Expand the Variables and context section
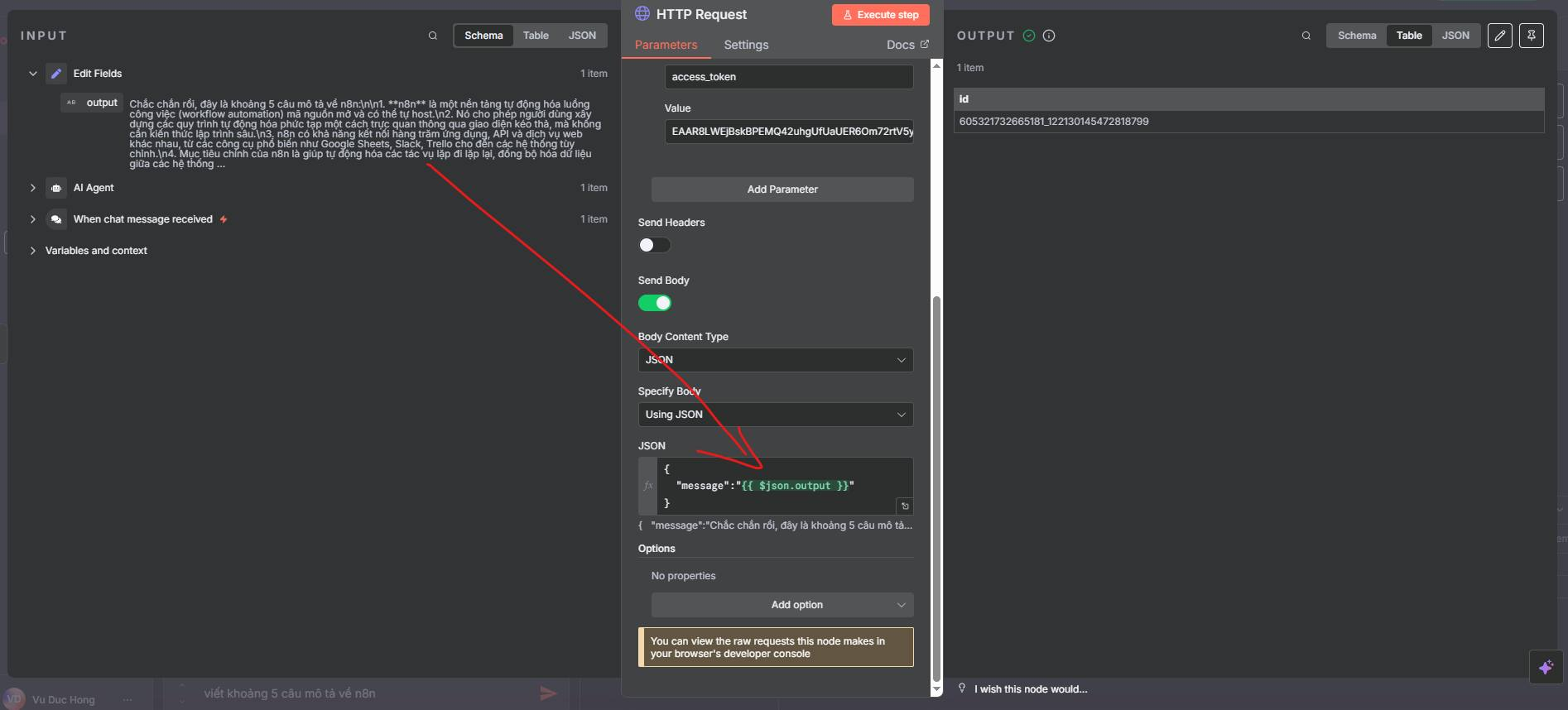Viewport: 1568px width, 710px height. click(33, 251)
